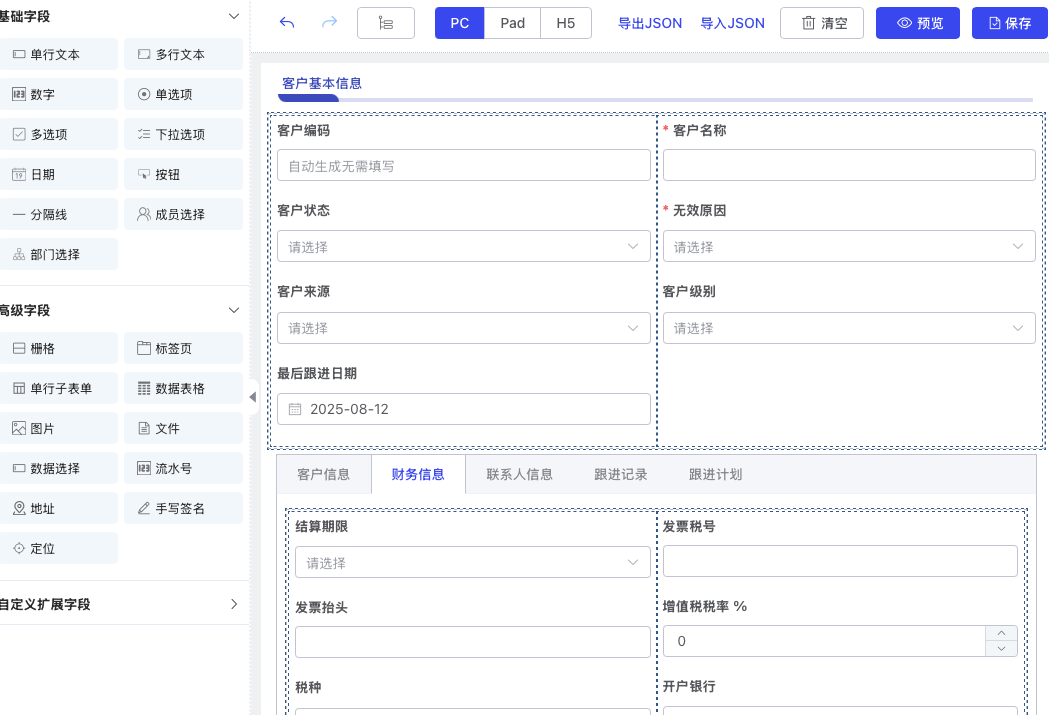Image resolution: width=1049 pixels, height=715 pixels.
Task: Add a 手写签名 component
Action: 183,508
